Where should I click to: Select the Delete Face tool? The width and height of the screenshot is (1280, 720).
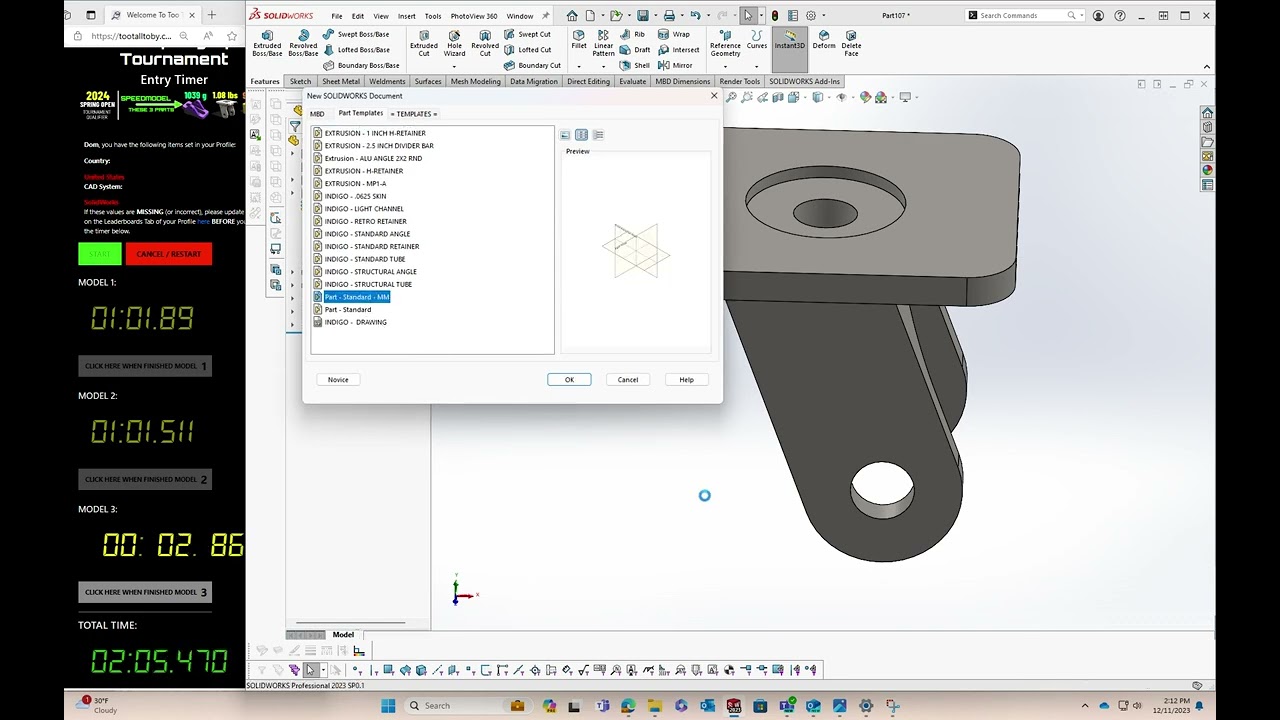(x=852, y=42)
